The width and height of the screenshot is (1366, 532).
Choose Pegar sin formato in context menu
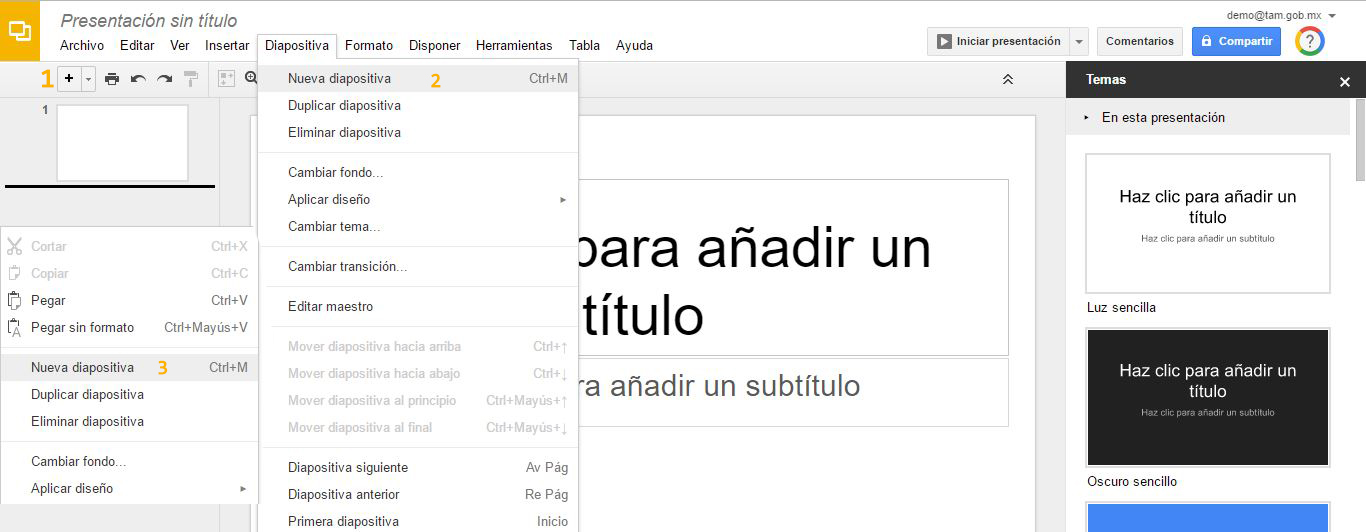[x=129, y=327]
